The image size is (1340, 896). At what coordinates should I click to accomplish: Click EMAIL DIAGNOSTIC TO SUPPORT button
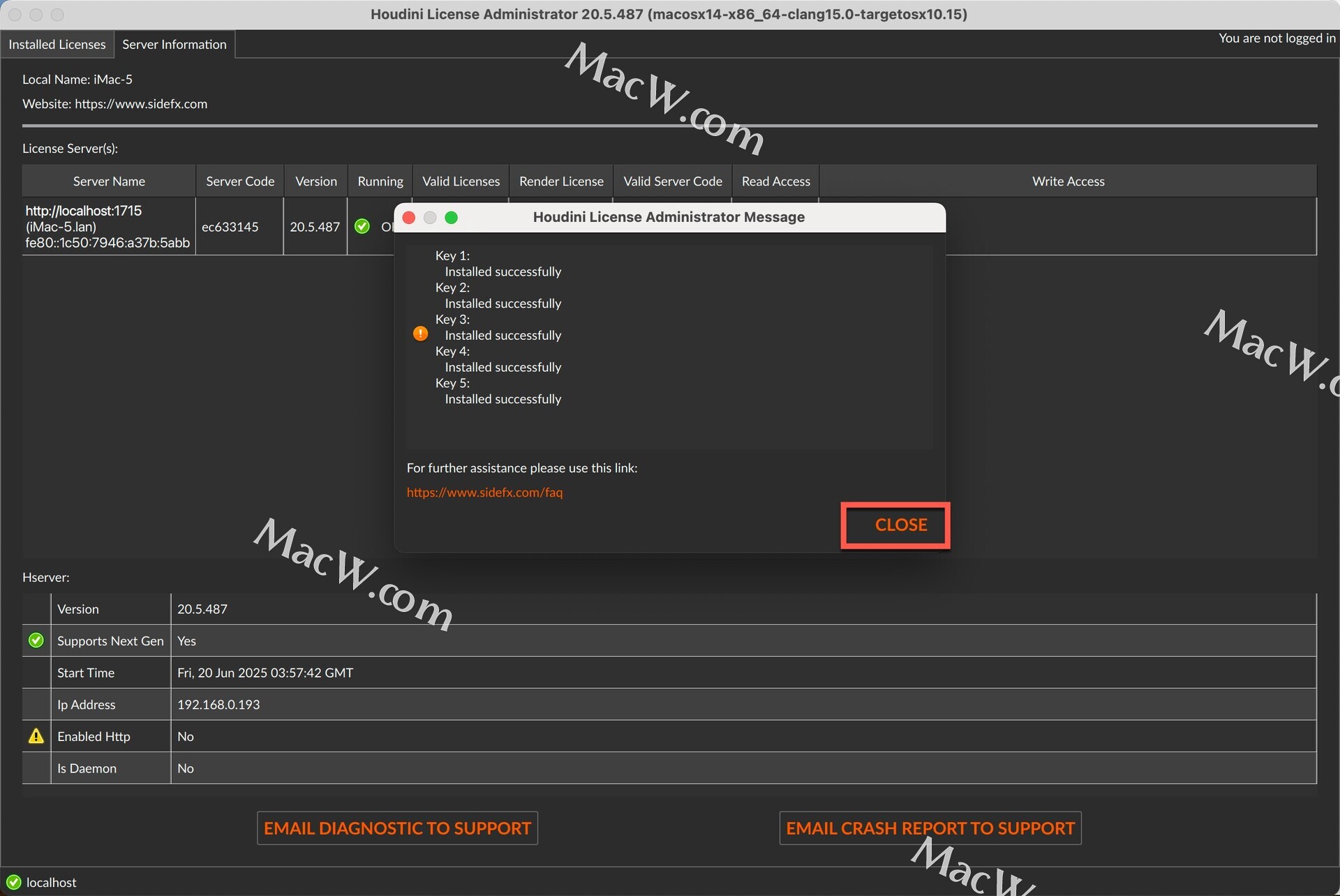point(397,828)
